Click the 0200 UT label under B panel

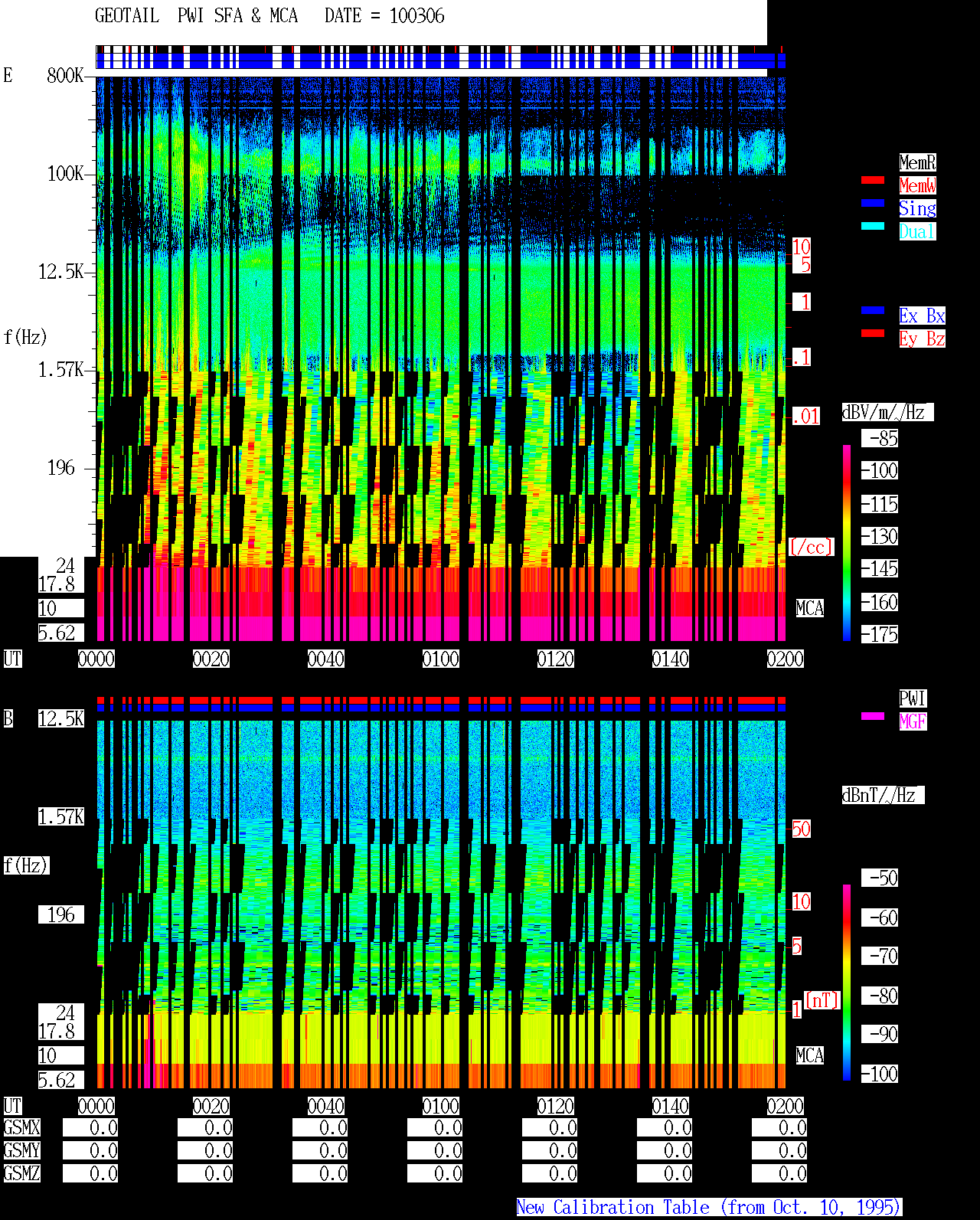(x=786, y=1106)
